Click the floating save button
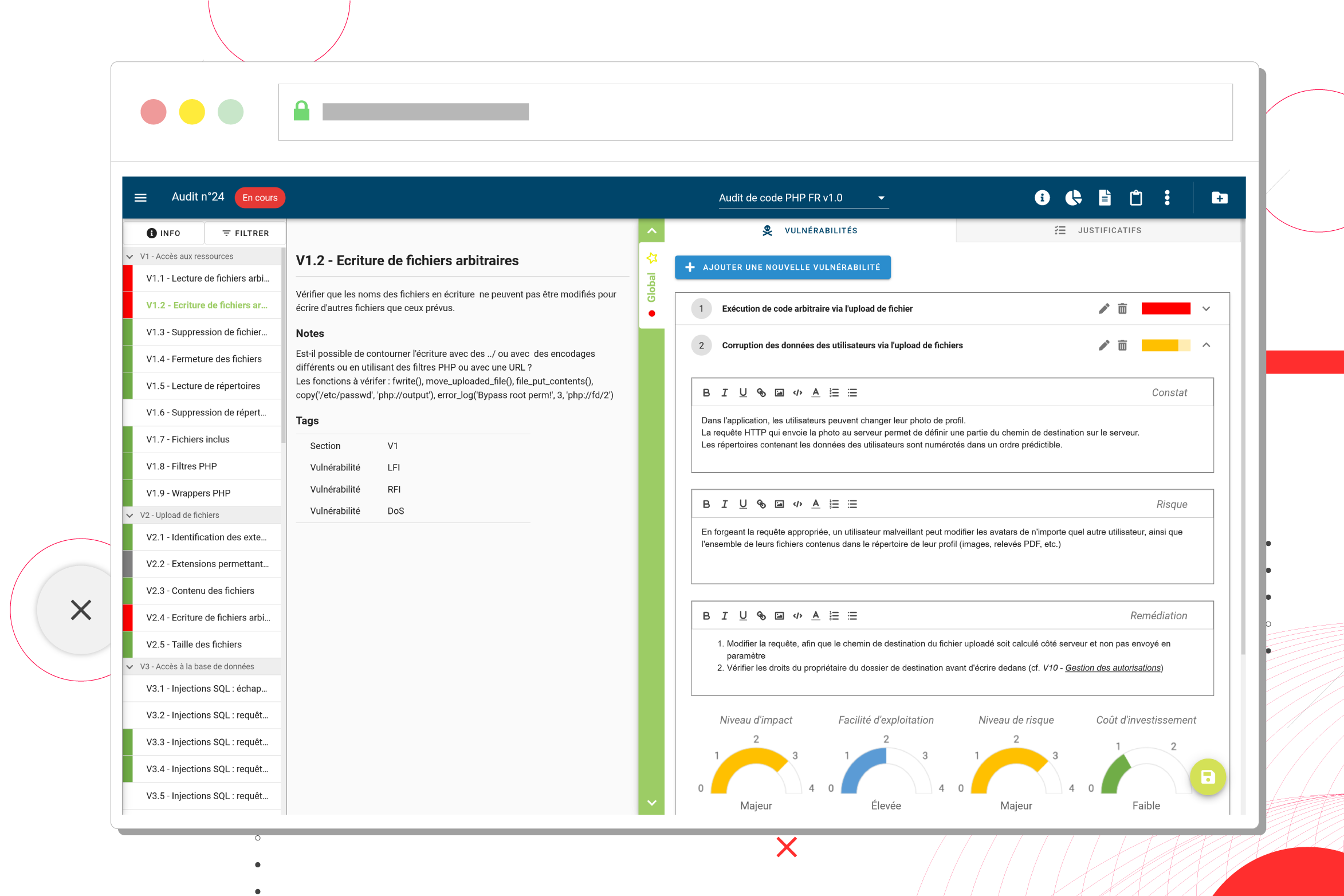The width and height of the screenshot is (1344, 896). [x=1208, y=777]
